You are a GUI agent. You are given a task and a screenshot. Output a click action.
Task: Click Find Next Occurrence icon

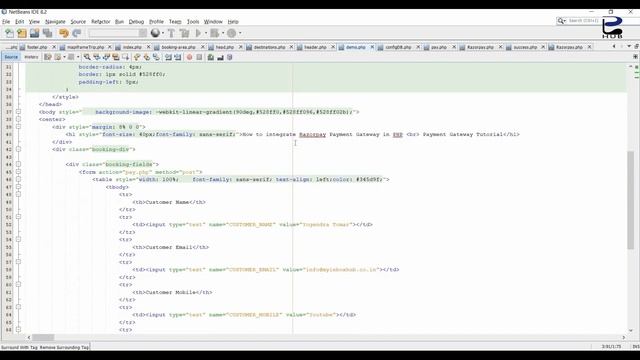coord(106,58)
